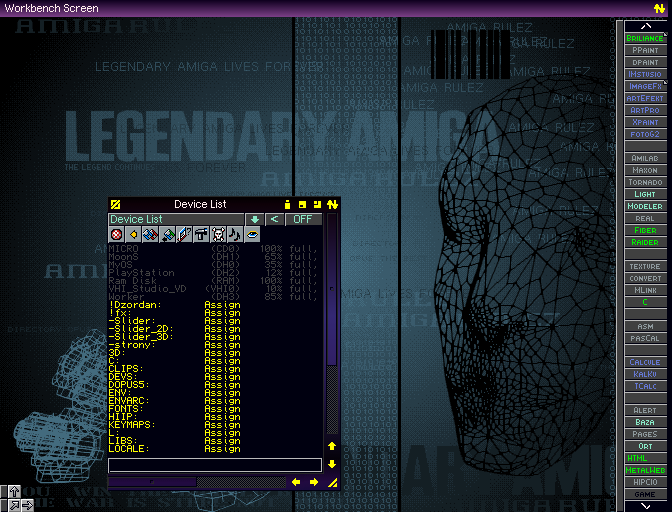The height and width of the screenshot is (512, 672).
Task: Click the Device List path field
Action: point(176,219)
